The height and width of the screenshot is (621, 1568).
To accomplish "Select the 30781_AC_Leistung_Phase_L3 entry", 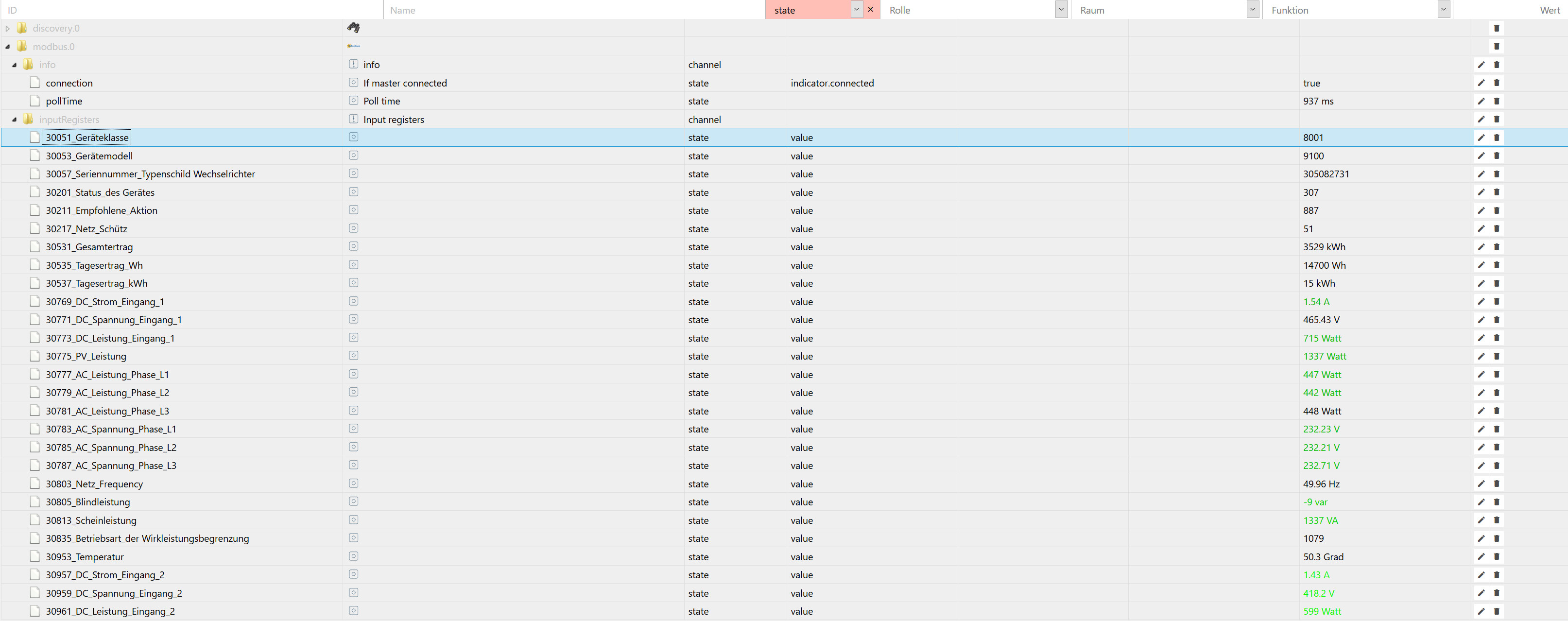I will point(108,411).
